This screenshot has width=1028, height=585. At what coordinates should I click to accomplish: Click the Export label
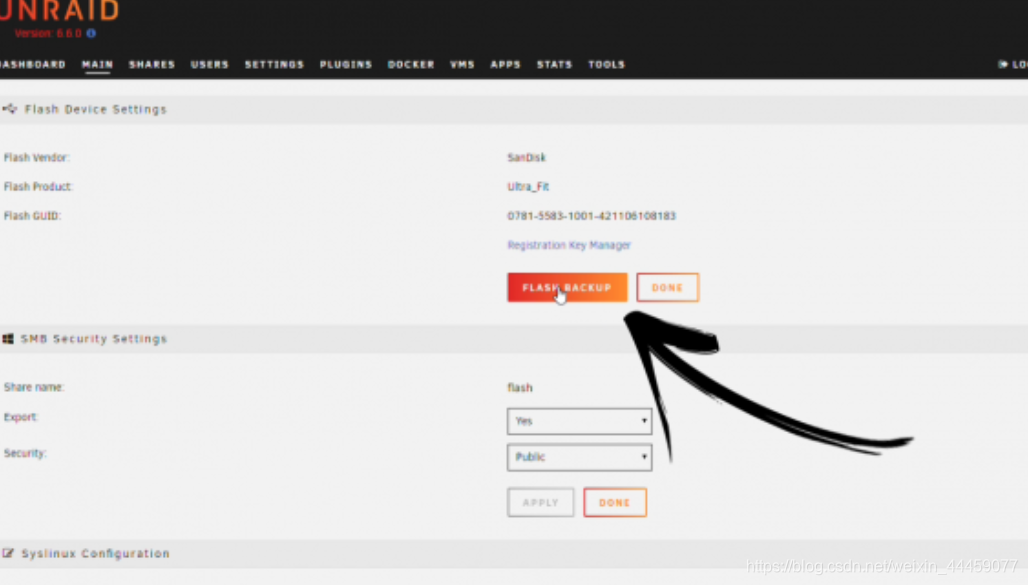pyautogui.click(x=21, y=417)
